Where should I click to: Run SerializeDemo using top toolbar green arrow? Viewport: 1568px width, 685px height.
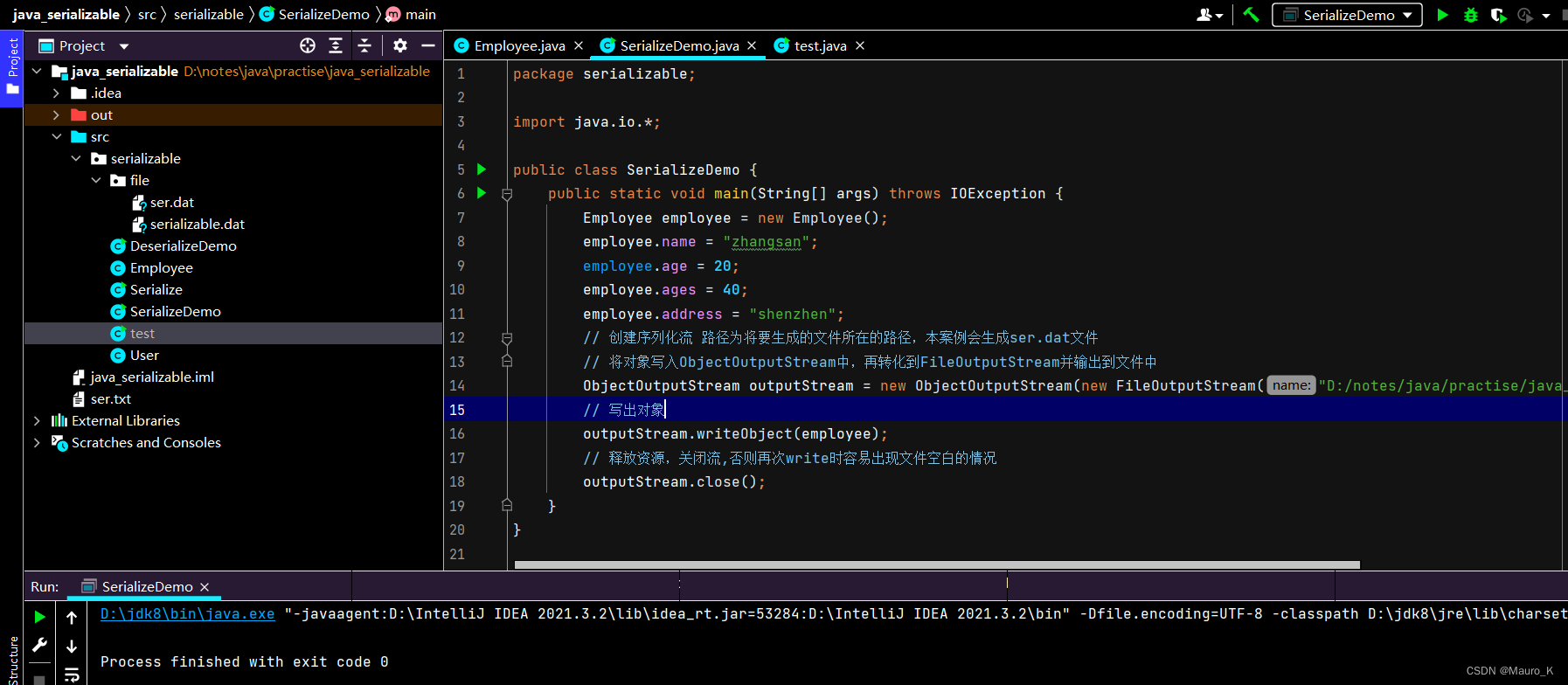[x=1442, y=15]
